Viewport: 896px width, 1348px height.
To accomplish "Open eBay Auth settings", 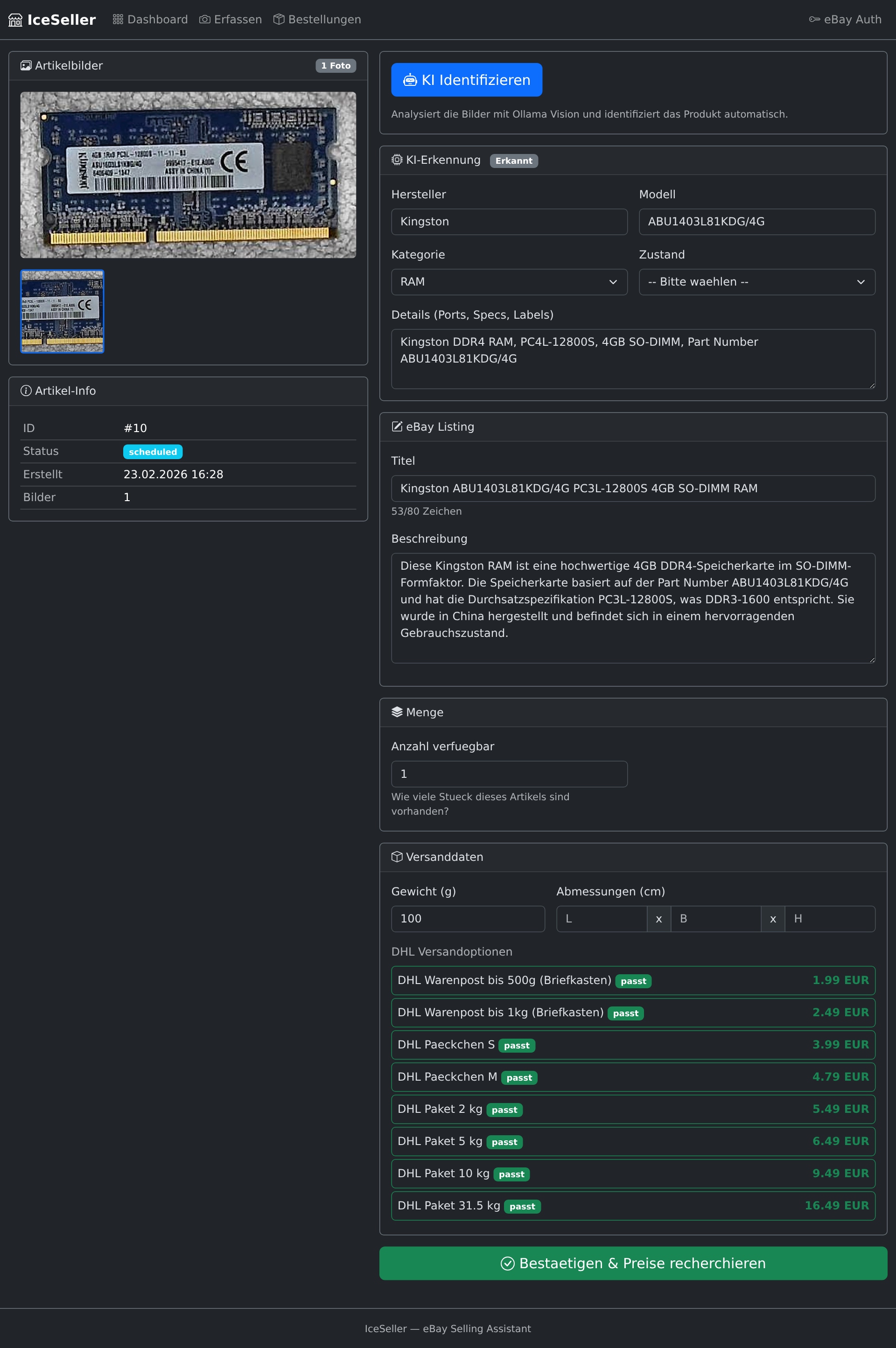I will pyautogui.click(x=845, y=20).
